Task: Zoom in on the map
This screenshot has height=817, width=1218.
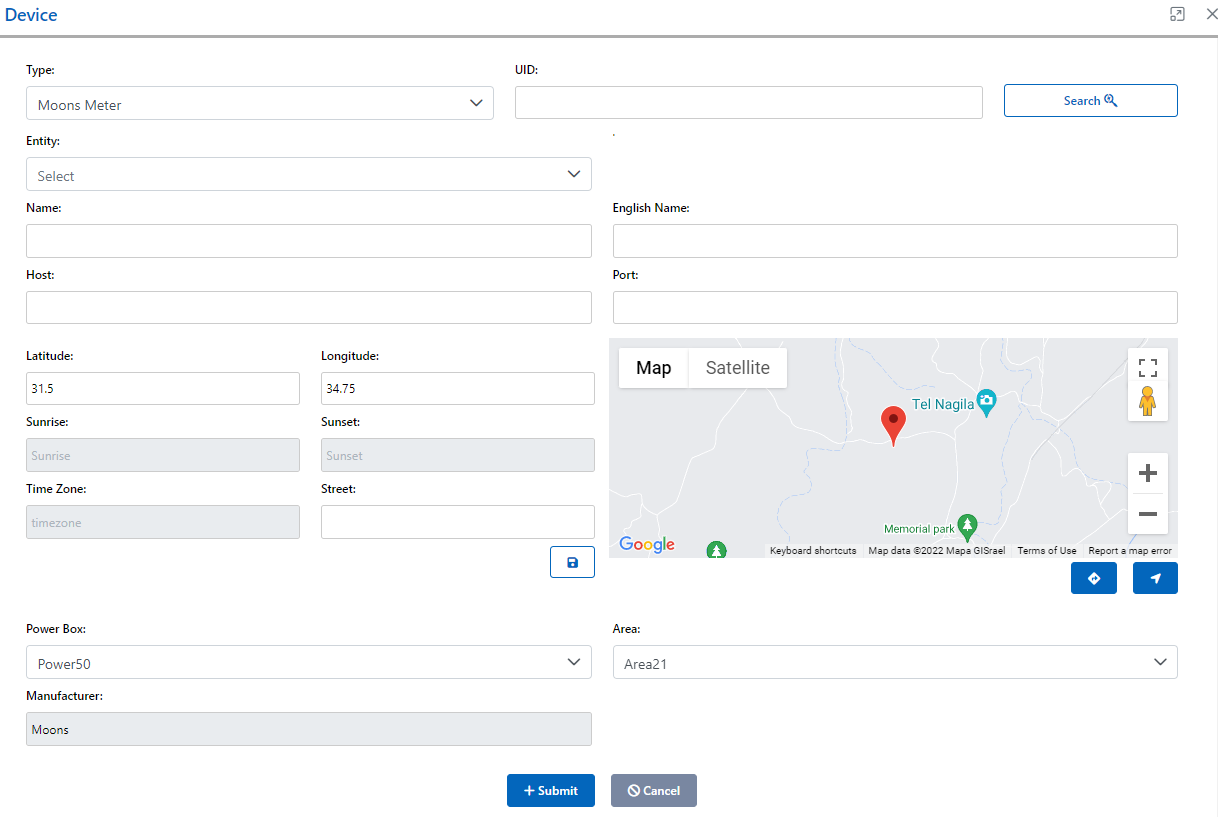Action: click(1147, 473)
